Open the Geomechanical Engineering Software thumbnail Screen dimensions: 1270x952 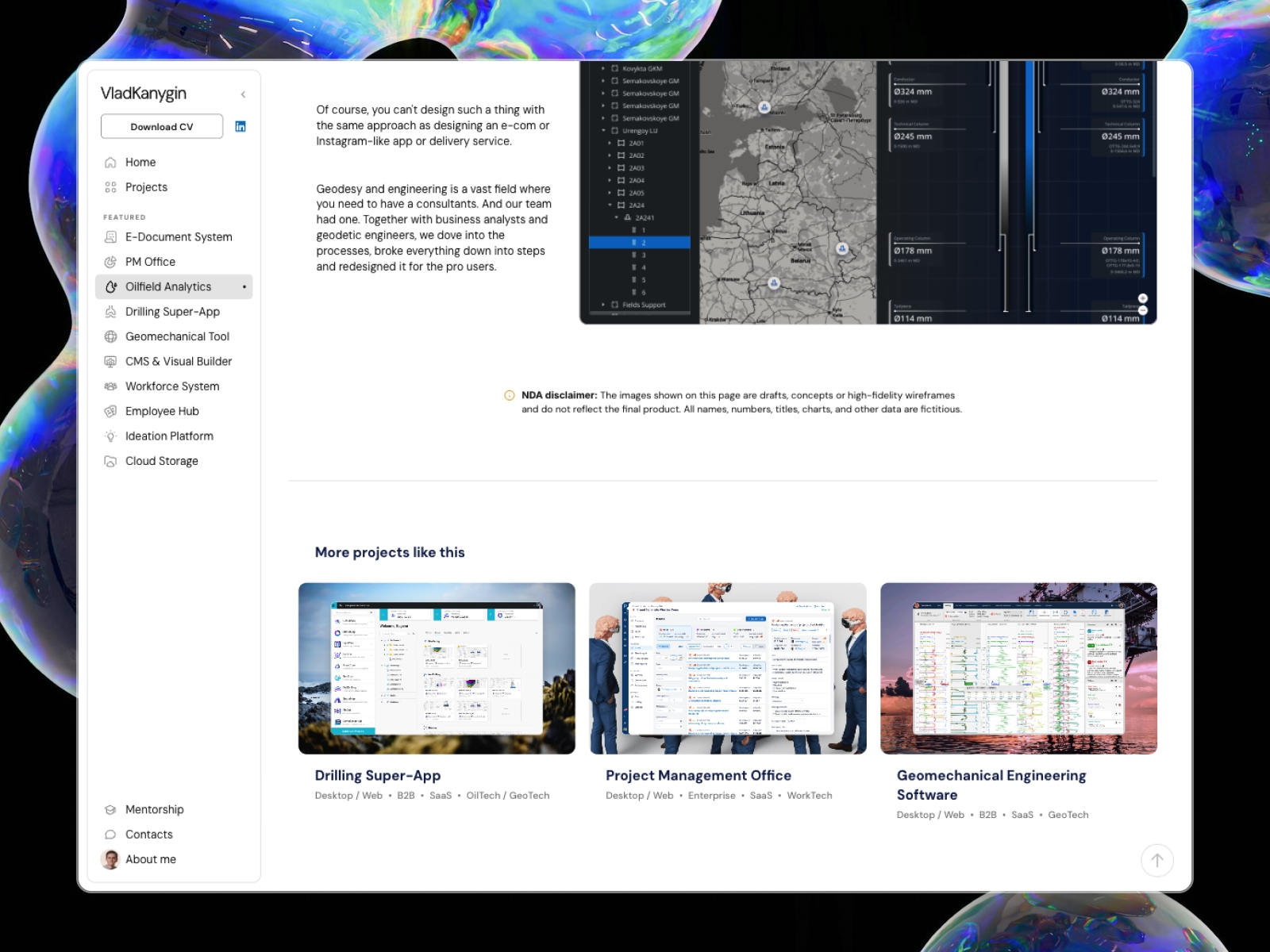click(1018, 669)
